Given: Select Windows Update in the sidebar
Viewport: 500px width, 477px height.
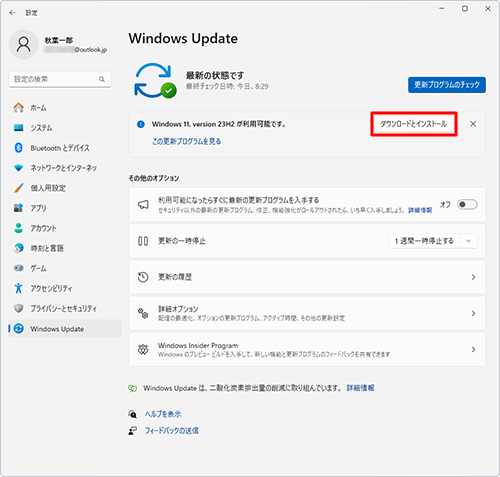Looking at the screenshot, I should click(x=65, y=329).
